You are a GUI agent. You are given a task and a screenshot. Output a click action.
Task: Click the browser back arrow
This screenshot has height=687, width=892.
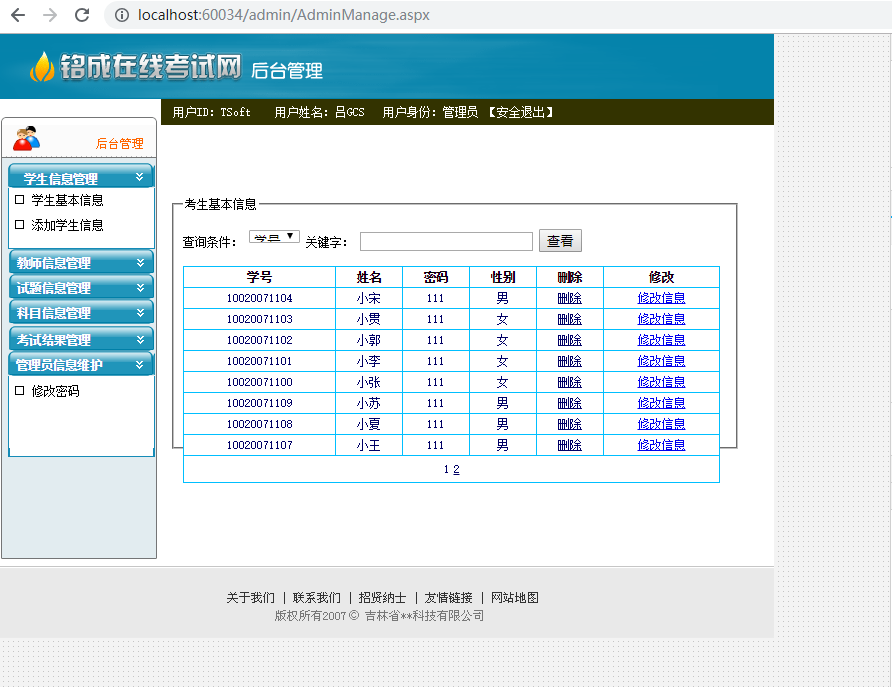pyautogui.click(x=18, y=15)
